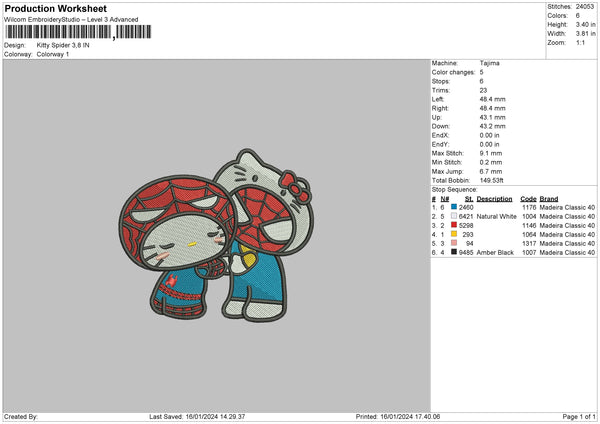The image size is (600, 424).
Task: Click the Stitches value 24053
Action: pyautogui.click(x=585, y=7)
